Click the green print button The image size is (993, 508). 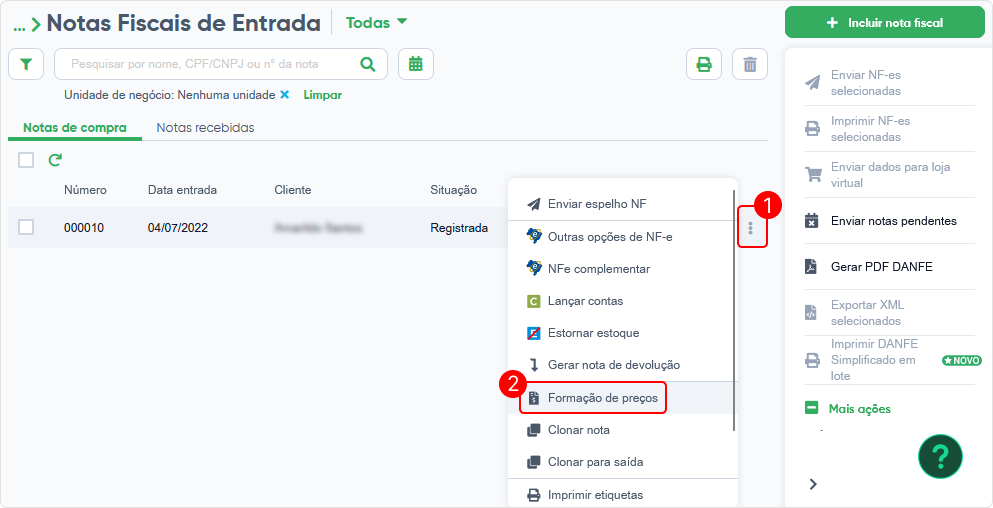coord(704,64)
